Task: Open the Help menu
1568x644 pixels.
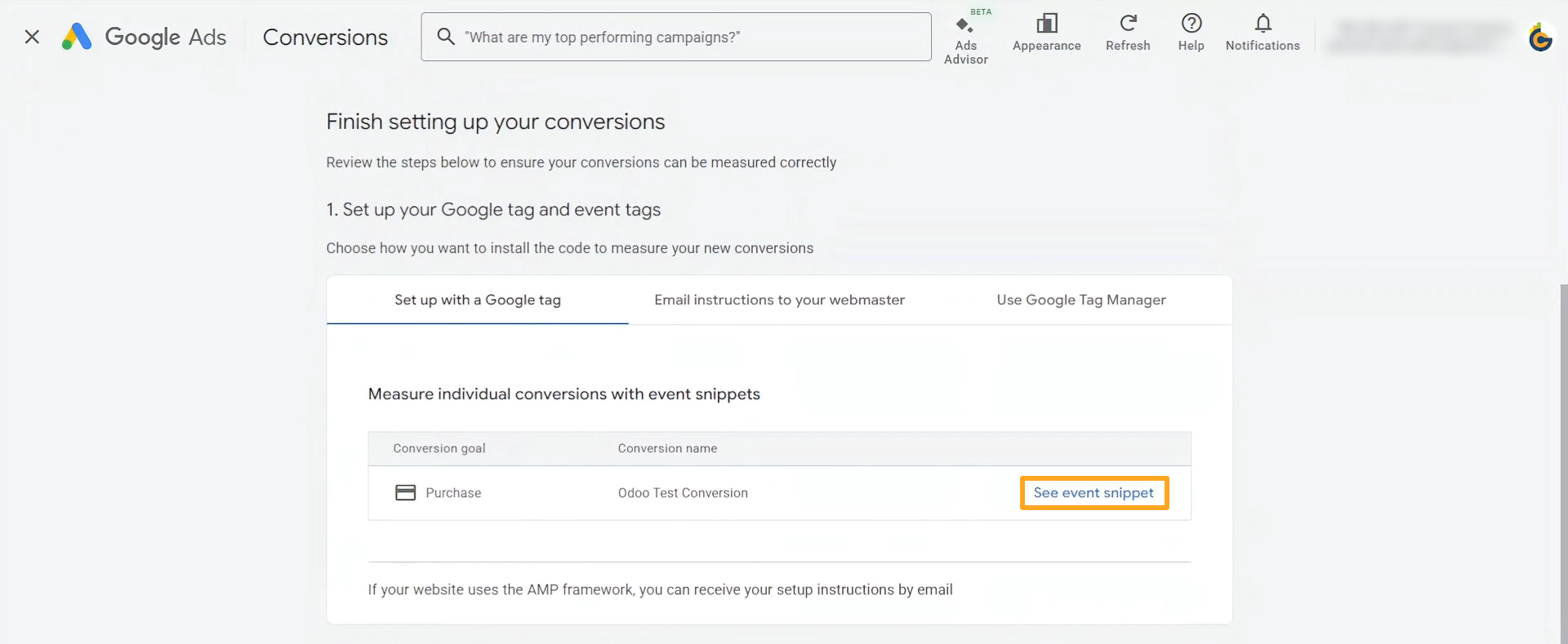Action: 1191,33
